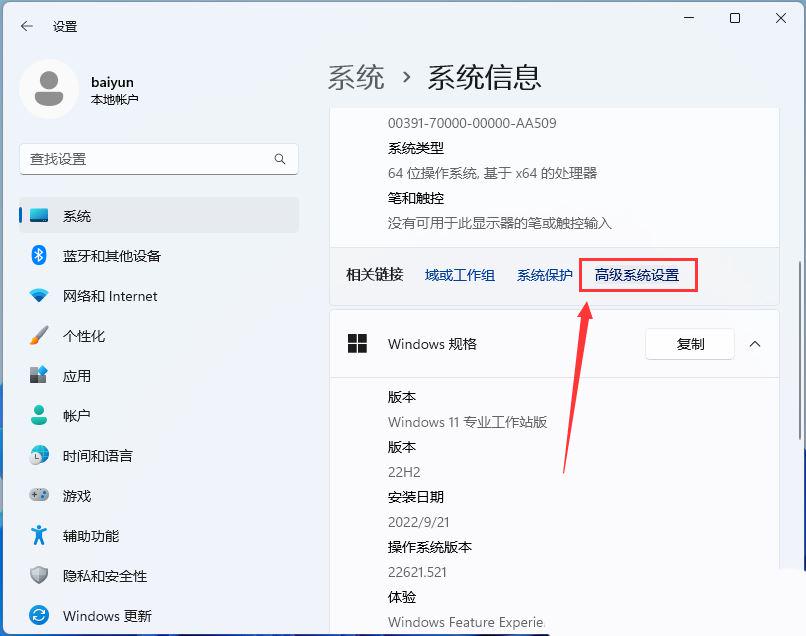Click the baiyun account name
806x636 pixels.
112,82
